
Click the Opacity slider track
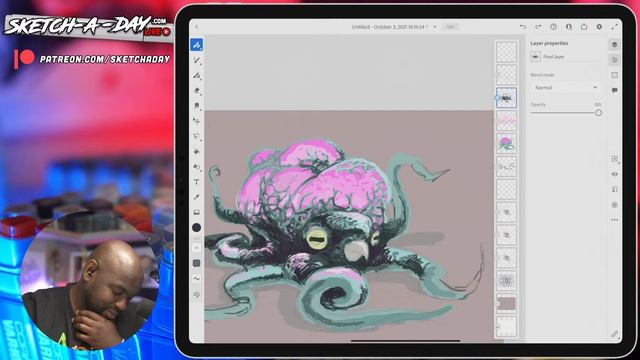tap(562, 113)
